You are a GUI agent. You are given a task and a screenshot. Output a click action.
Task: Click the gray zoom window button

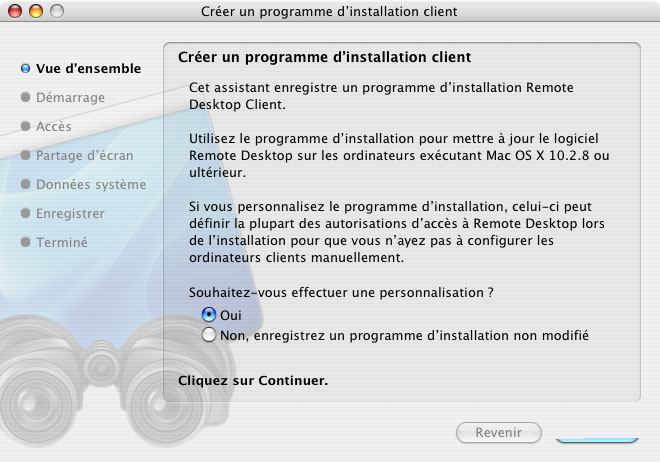tap(57, 11)
